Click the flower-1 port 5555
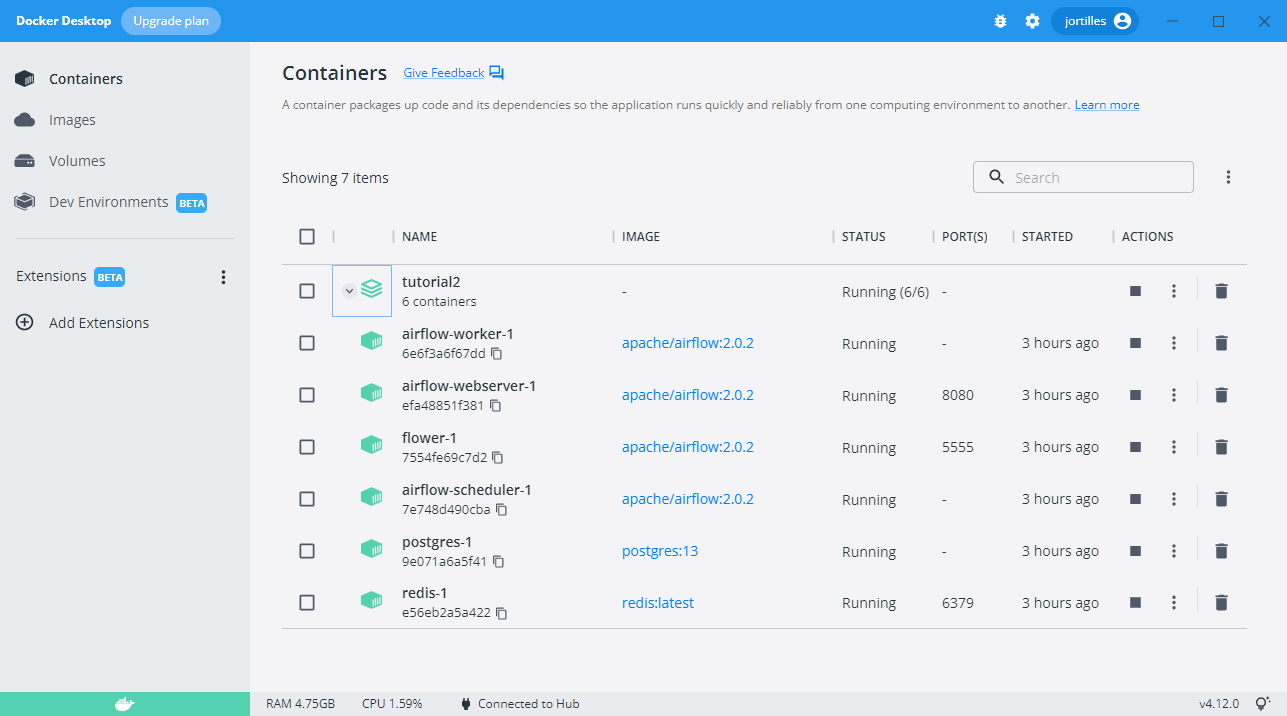 pyautogui.click(x=958, y=447)
